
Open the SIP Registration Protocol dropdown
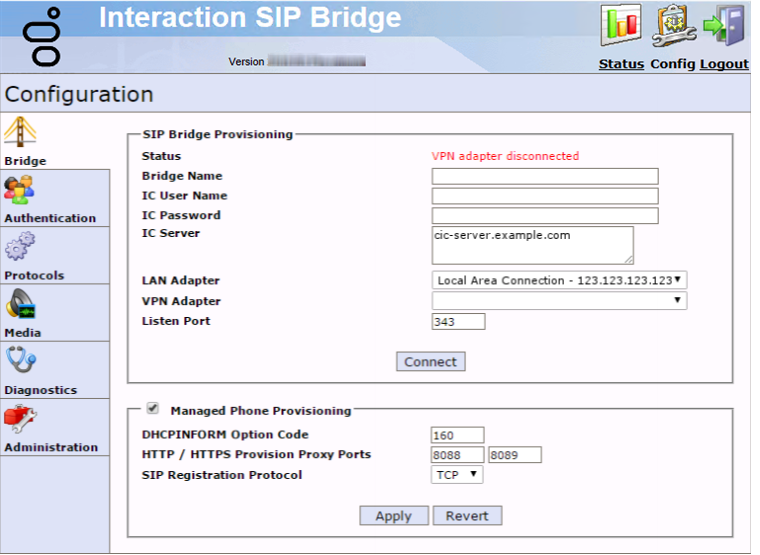click(458, 475)
